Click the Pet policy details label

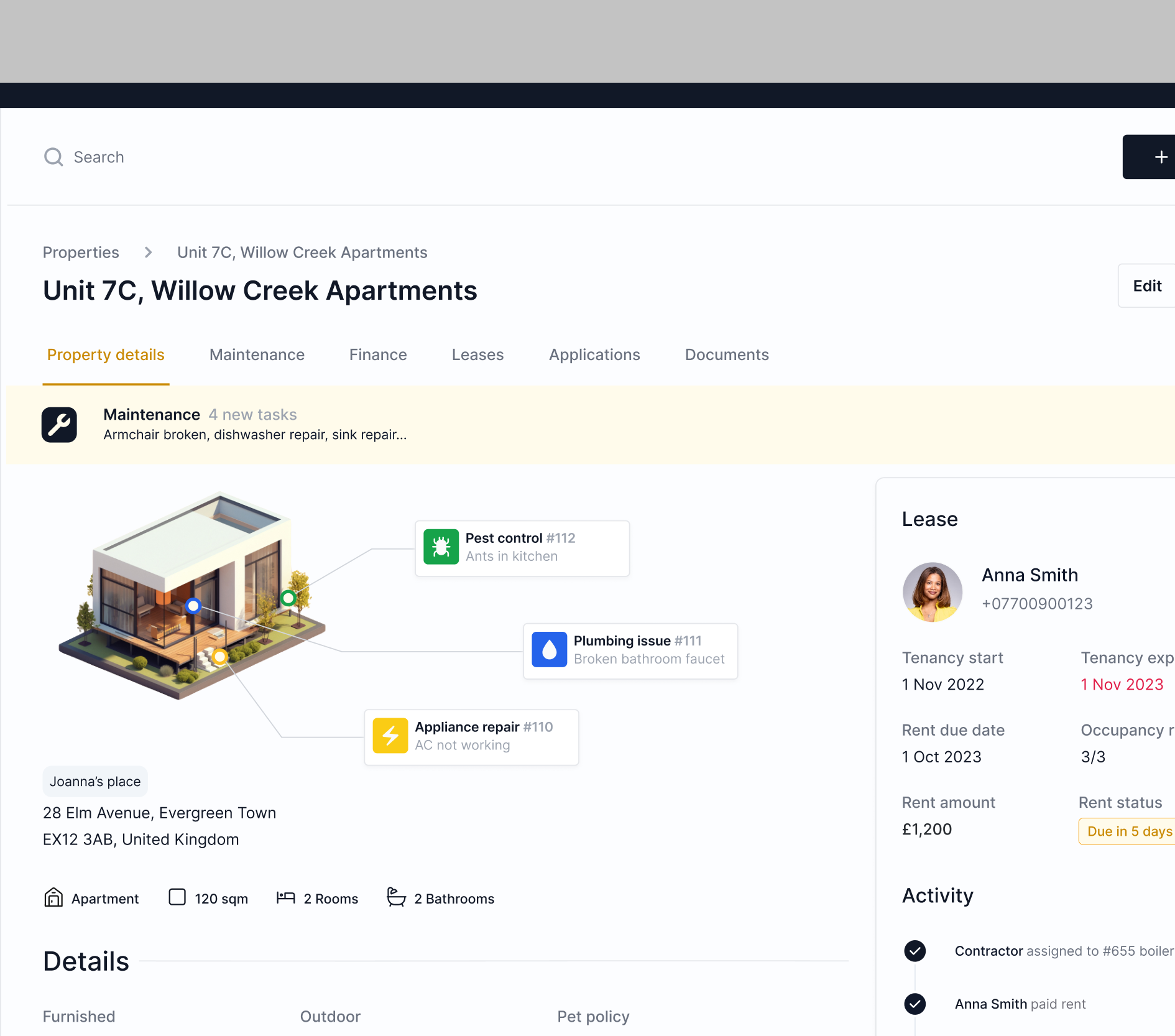(x=593, y=1016)
